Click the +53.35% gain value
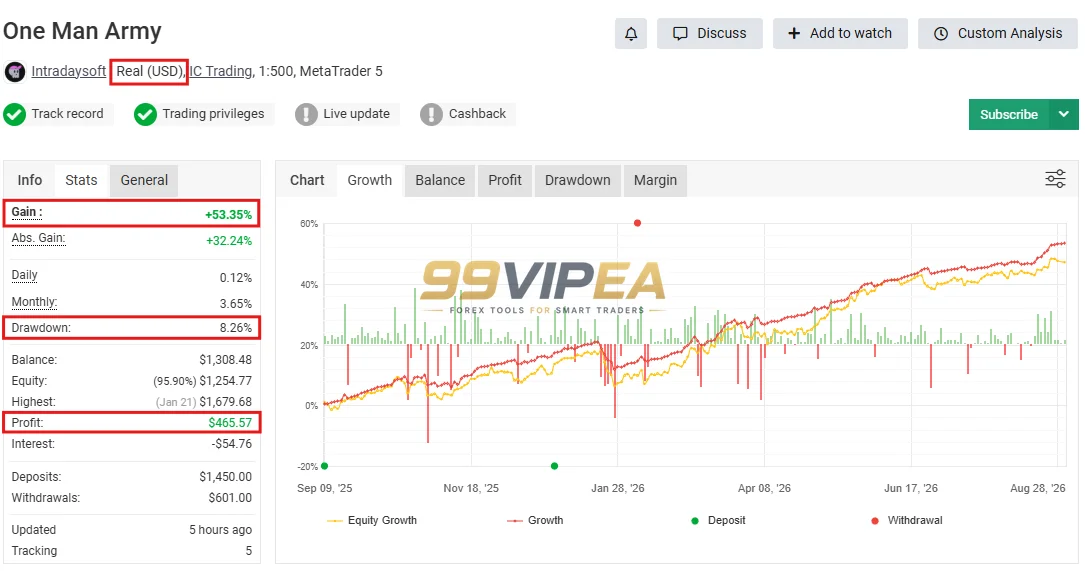The image size is (1085, 571). coord(228,215)
